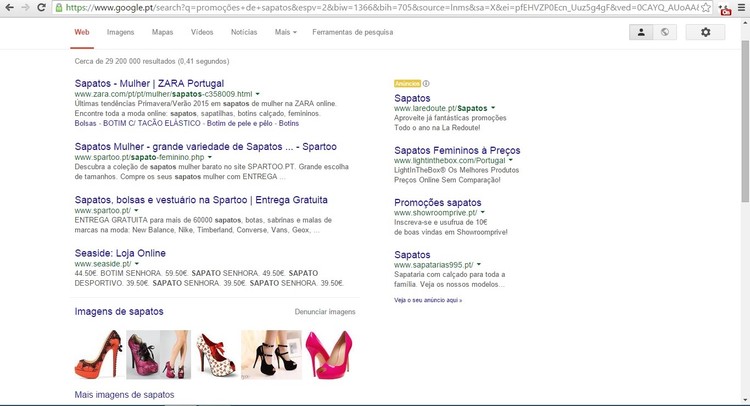Open the Bolsas sitelink
750x406 pixels.
pos(86,123)
